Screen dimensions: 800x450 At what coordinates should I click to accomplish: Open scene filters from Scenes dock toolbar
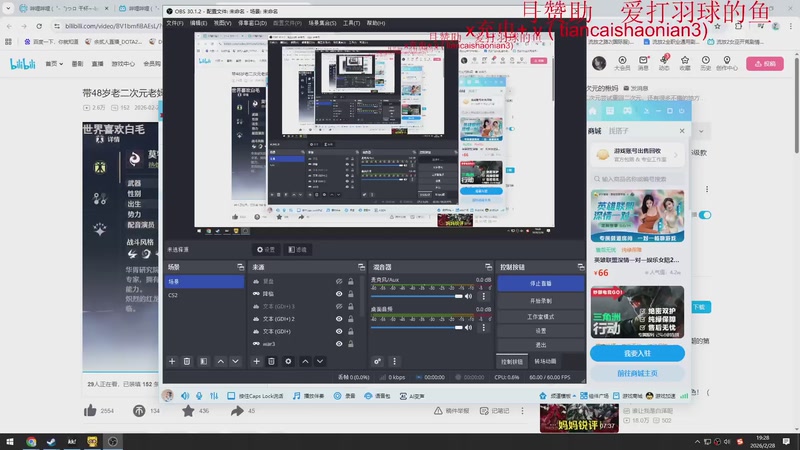tap(204, 361)
